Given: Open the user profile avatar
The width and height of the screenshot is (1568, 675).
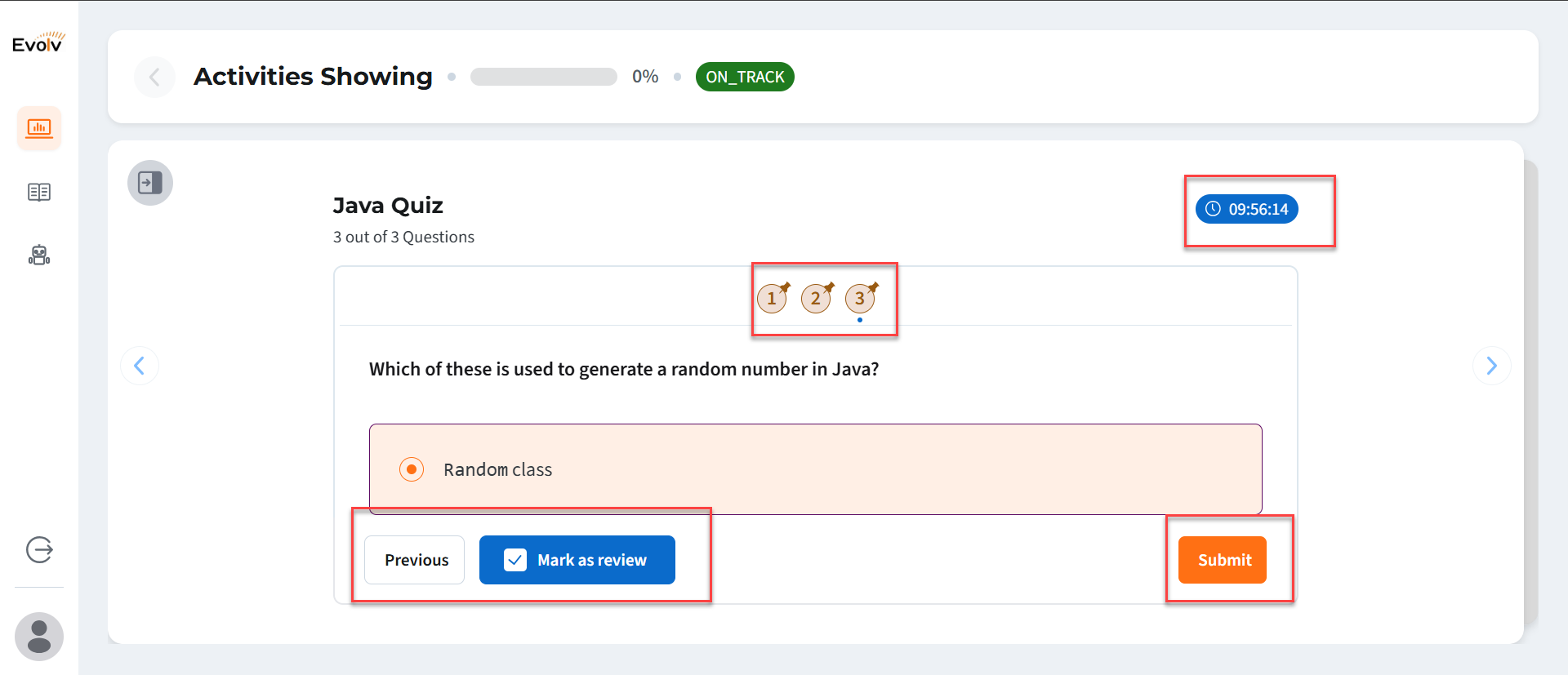Looking at the screenshot, I should 39,637.
